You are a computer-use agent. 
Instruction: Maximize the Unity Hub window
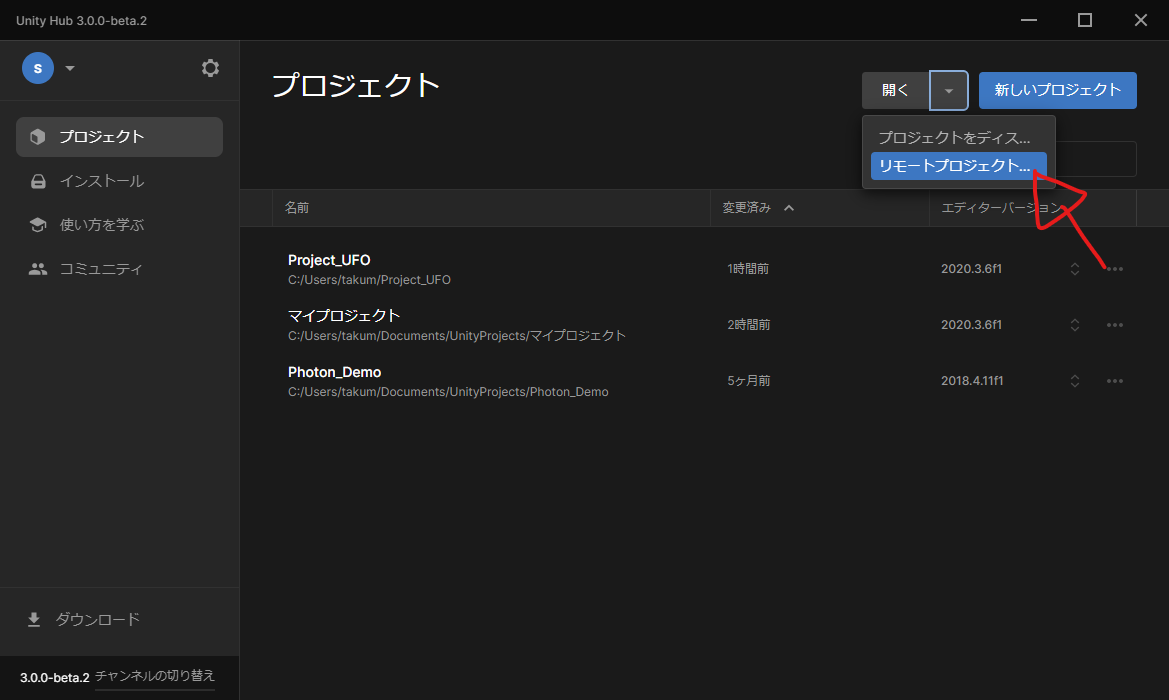(1085, 20)
